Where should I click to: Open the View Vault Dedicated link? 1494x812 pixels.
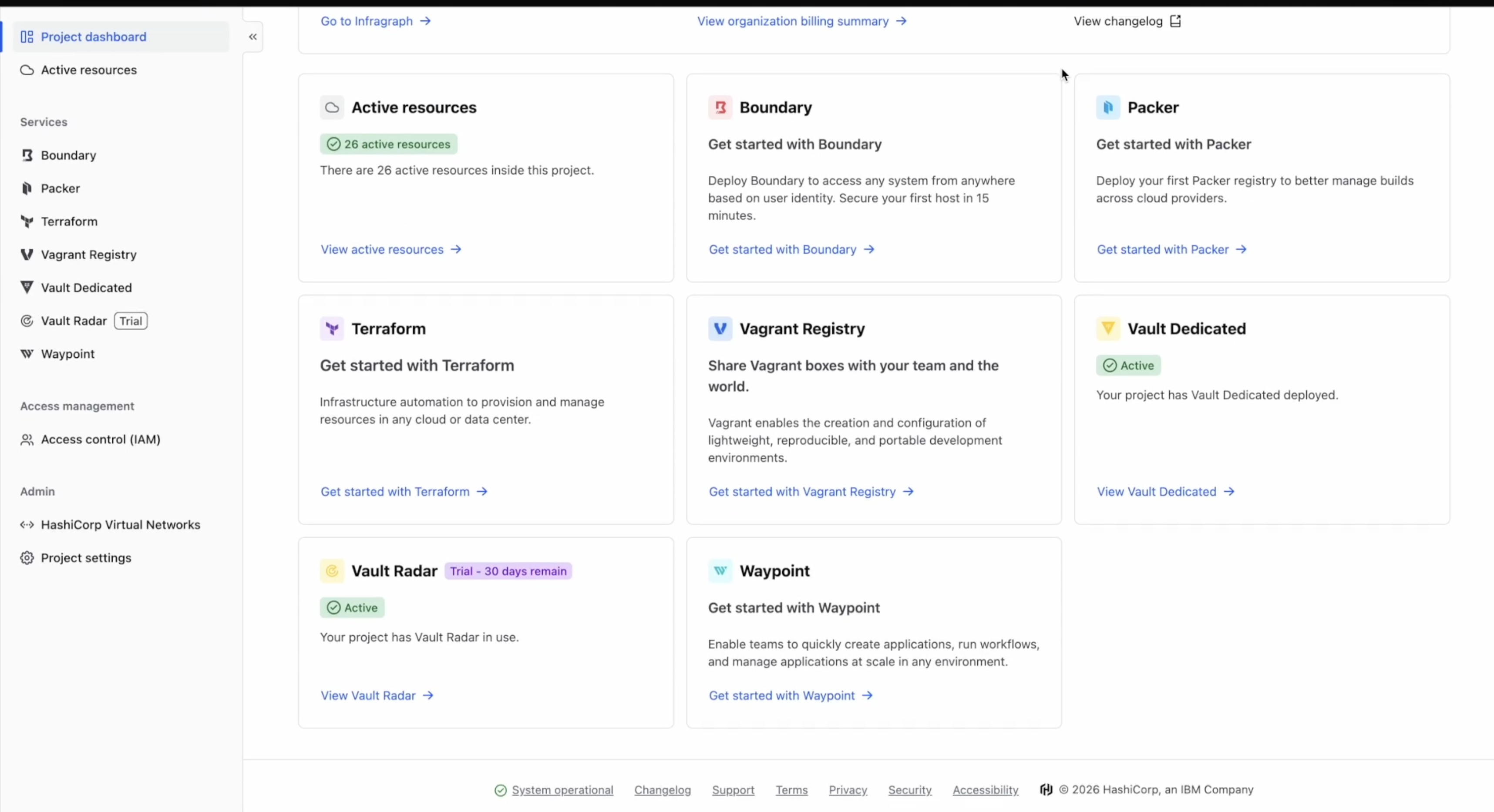coord(1166,491)
